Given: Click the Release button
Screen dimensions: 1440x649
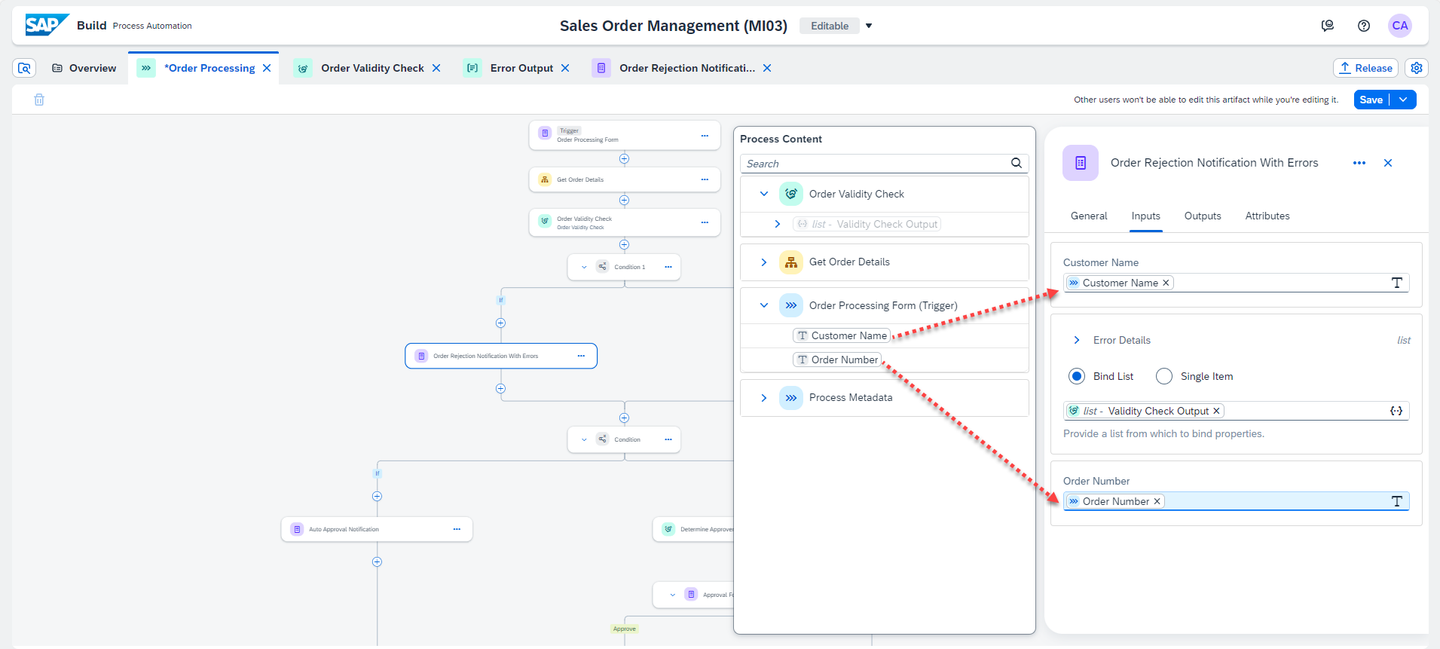Looking at the screenshot, I should click(1366, 68).
